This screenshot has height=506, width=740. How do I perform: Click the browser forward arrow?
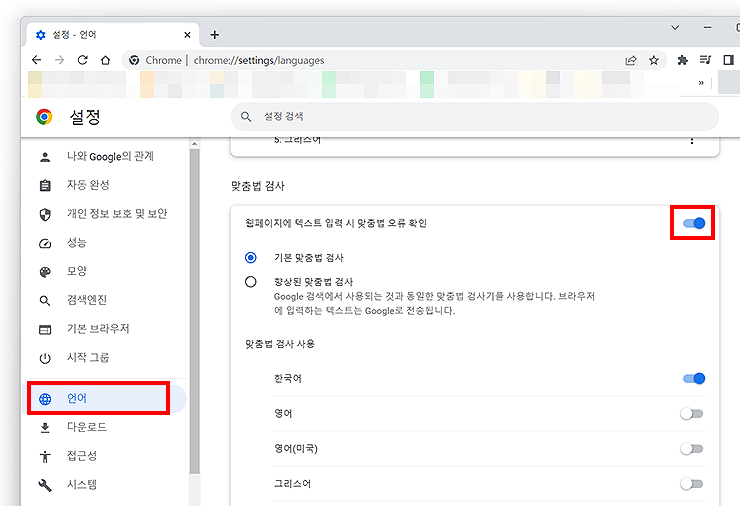pyautogui.click(x=59, y=60)
